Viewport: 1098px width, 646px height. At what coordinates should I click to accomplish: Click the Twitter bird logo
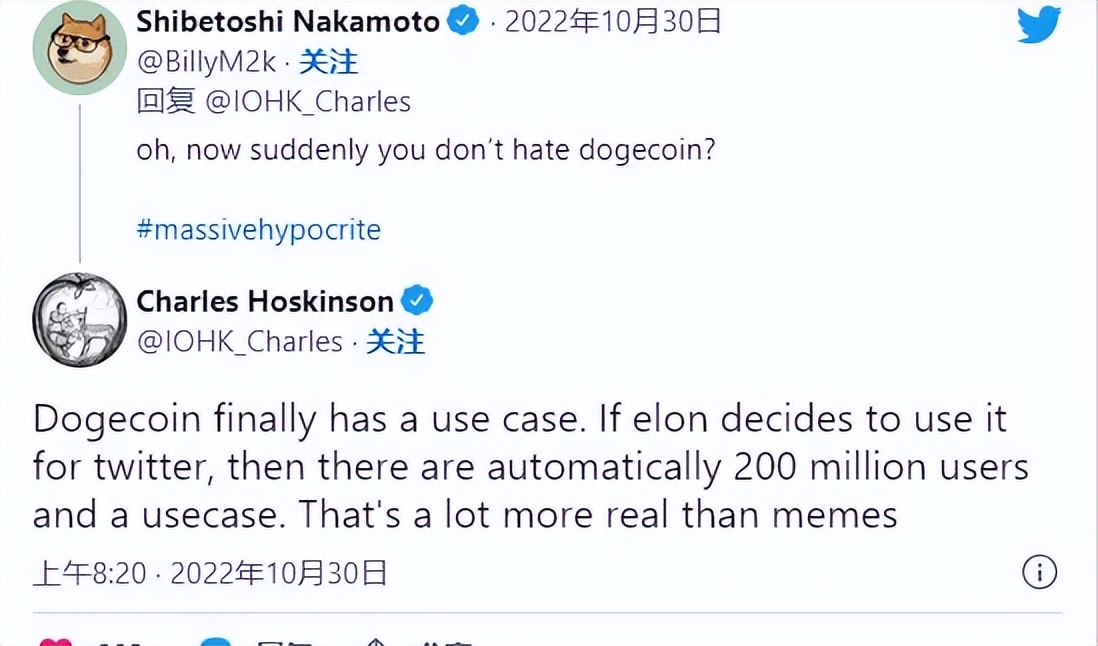(x=1039, y=25)
